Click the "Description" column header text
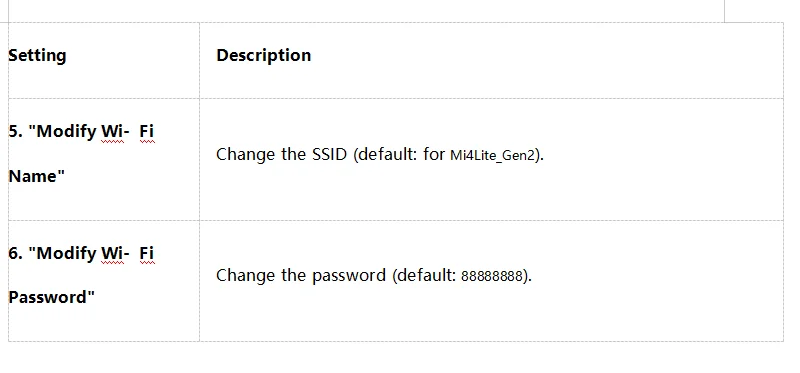This screenshot has height=373, width=800. click(264, 55)
